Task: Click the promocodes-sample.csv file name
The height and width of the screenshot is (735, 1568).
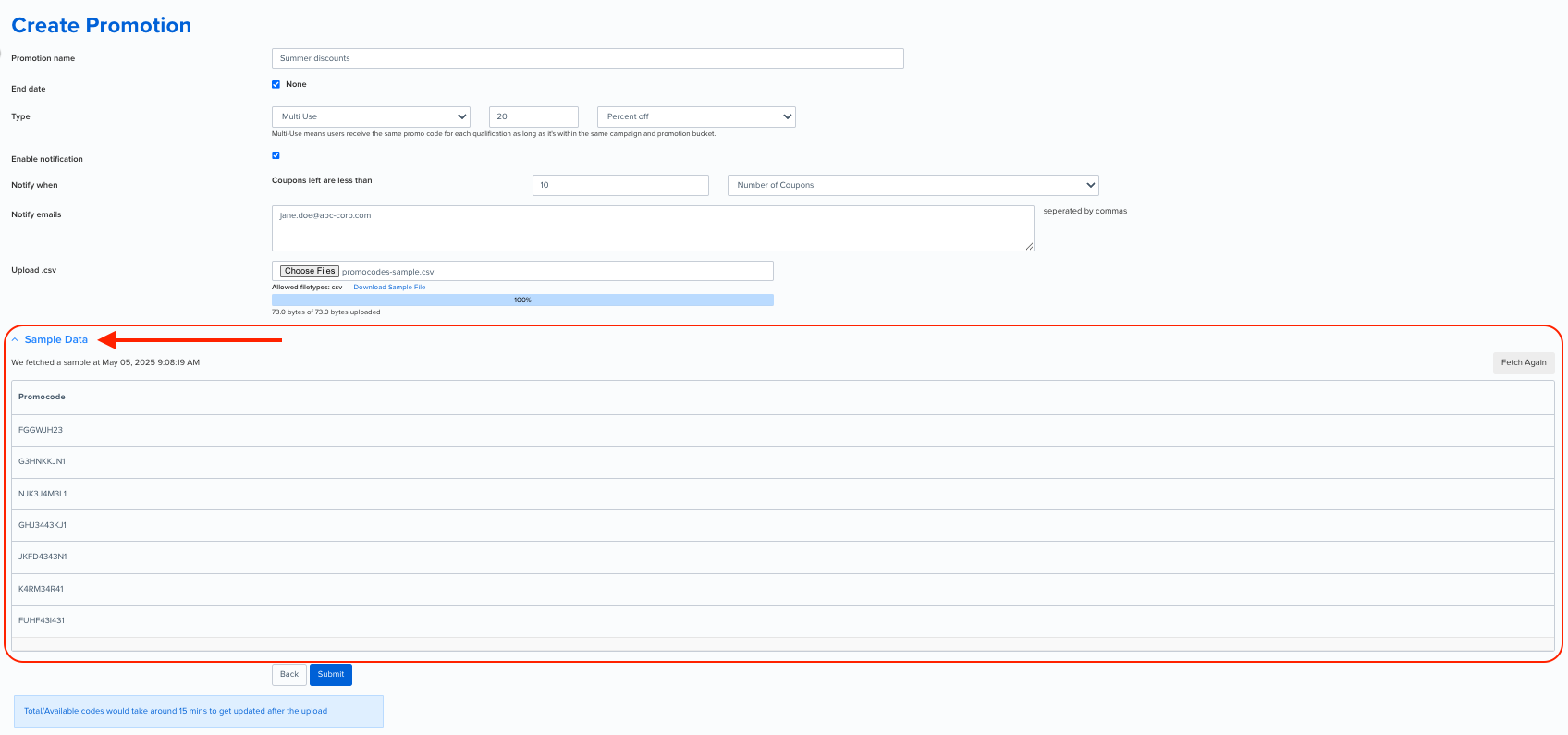Action: click(x=387, y=272)
